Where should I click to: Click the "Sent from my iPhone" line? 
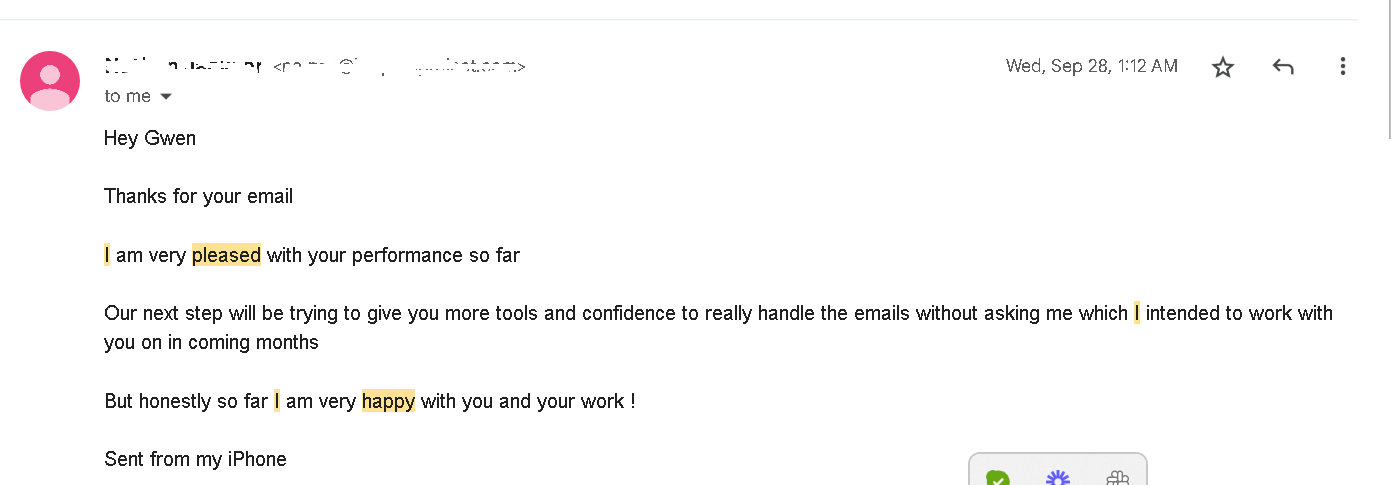195,459
